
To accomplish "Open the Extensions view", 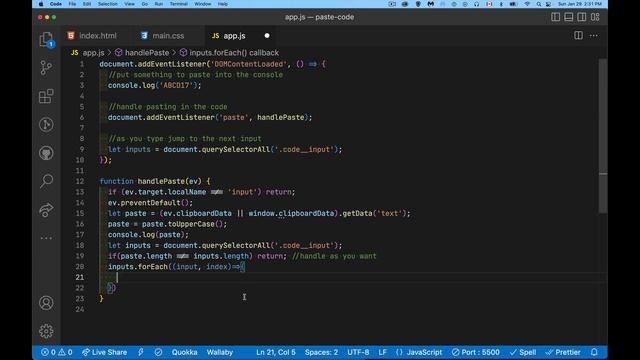I will click(46, 96).
